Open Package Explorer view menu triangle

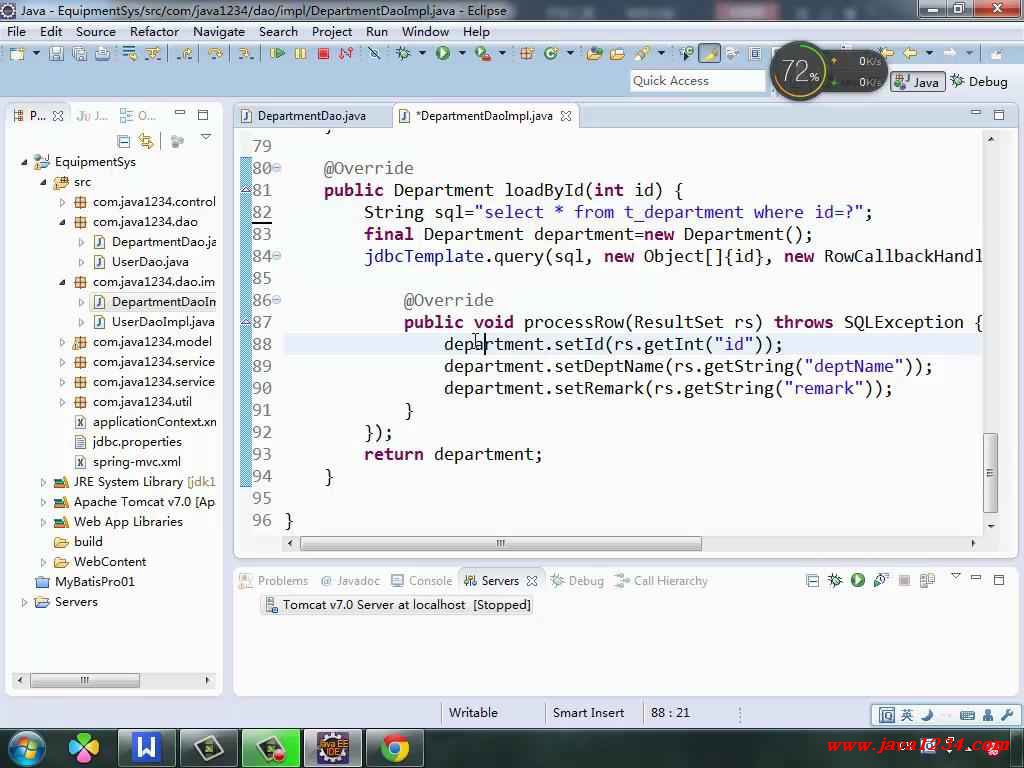(x=206, y=138)
